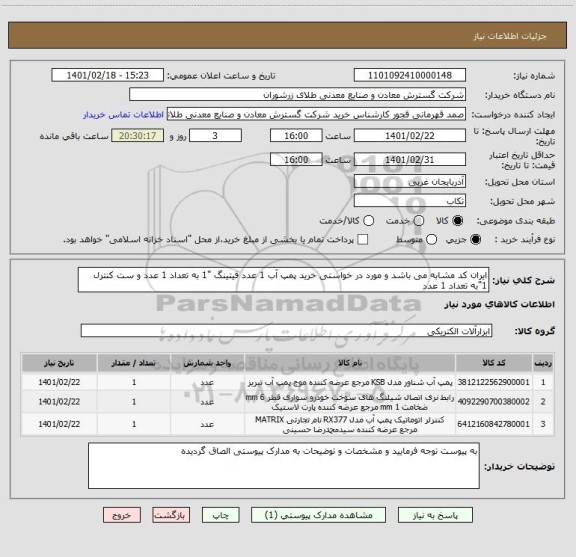The image size is (576, 557).
Task: Click the response deadline date 1401/02/22 field
Action: (x=410, y=136)
